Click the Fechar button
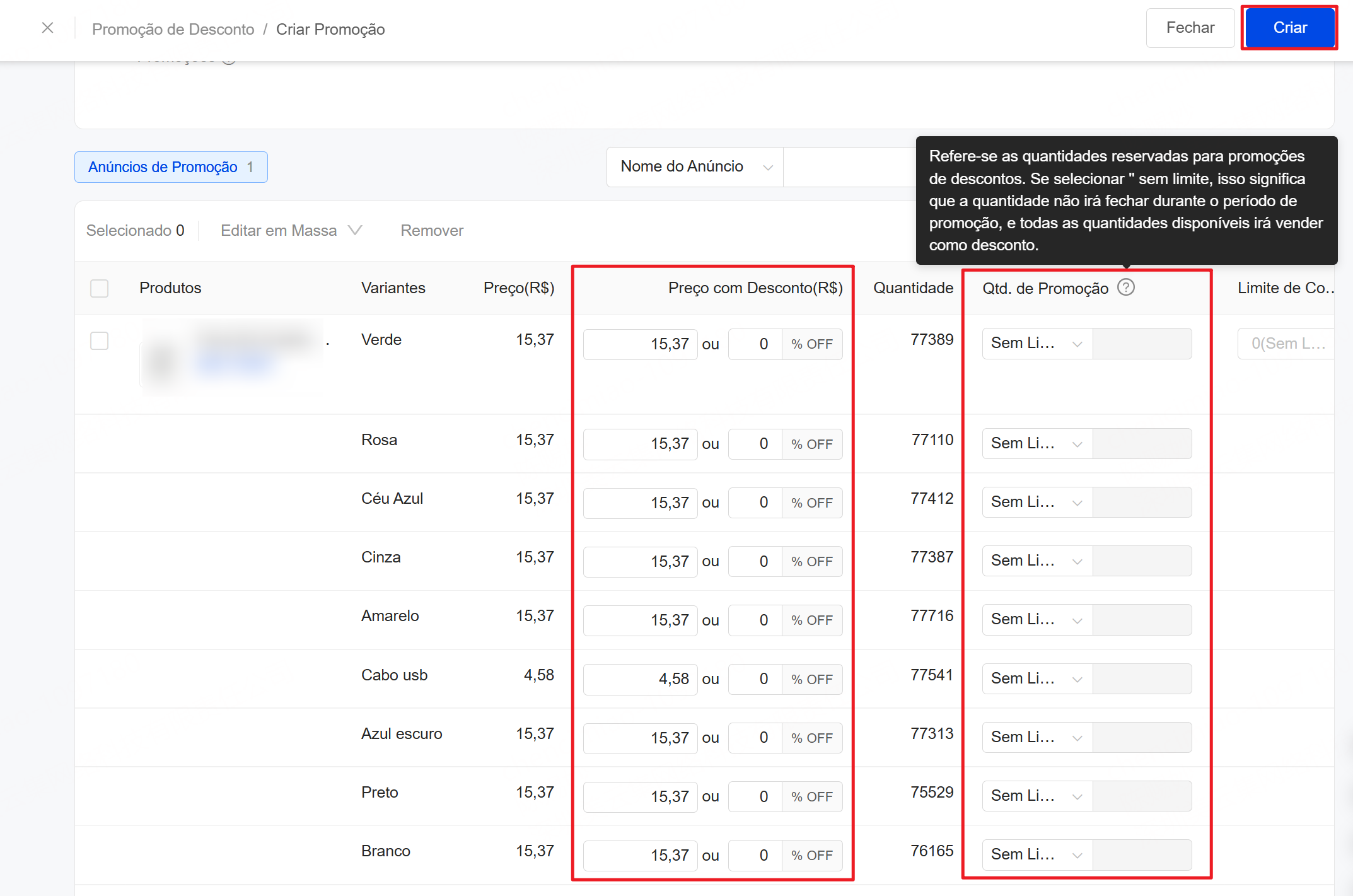The height and width of the screenshot is (896, 1353). point(1190,28)
